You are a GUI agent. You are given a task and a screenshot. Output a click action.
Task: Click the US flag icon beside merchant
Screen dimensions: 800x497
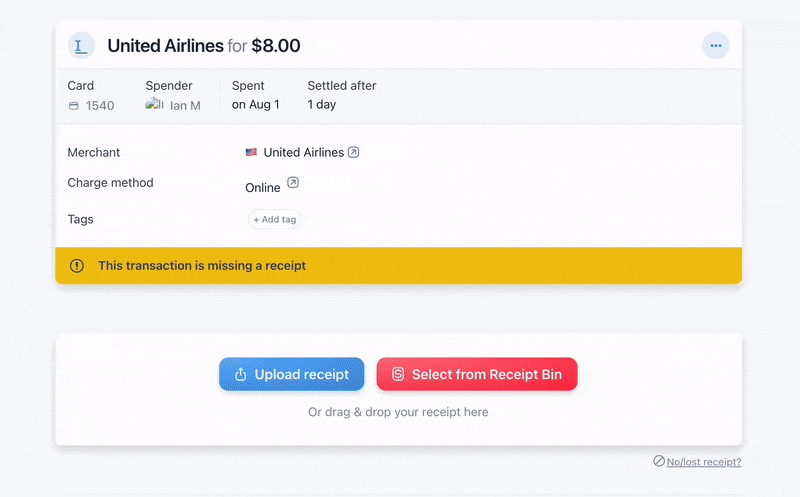(251, 152)
